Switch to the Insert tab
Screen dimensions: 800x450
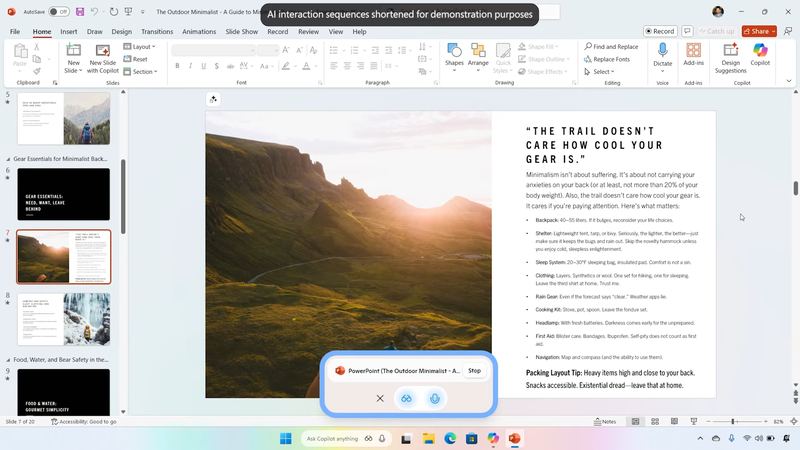(69, 32)
